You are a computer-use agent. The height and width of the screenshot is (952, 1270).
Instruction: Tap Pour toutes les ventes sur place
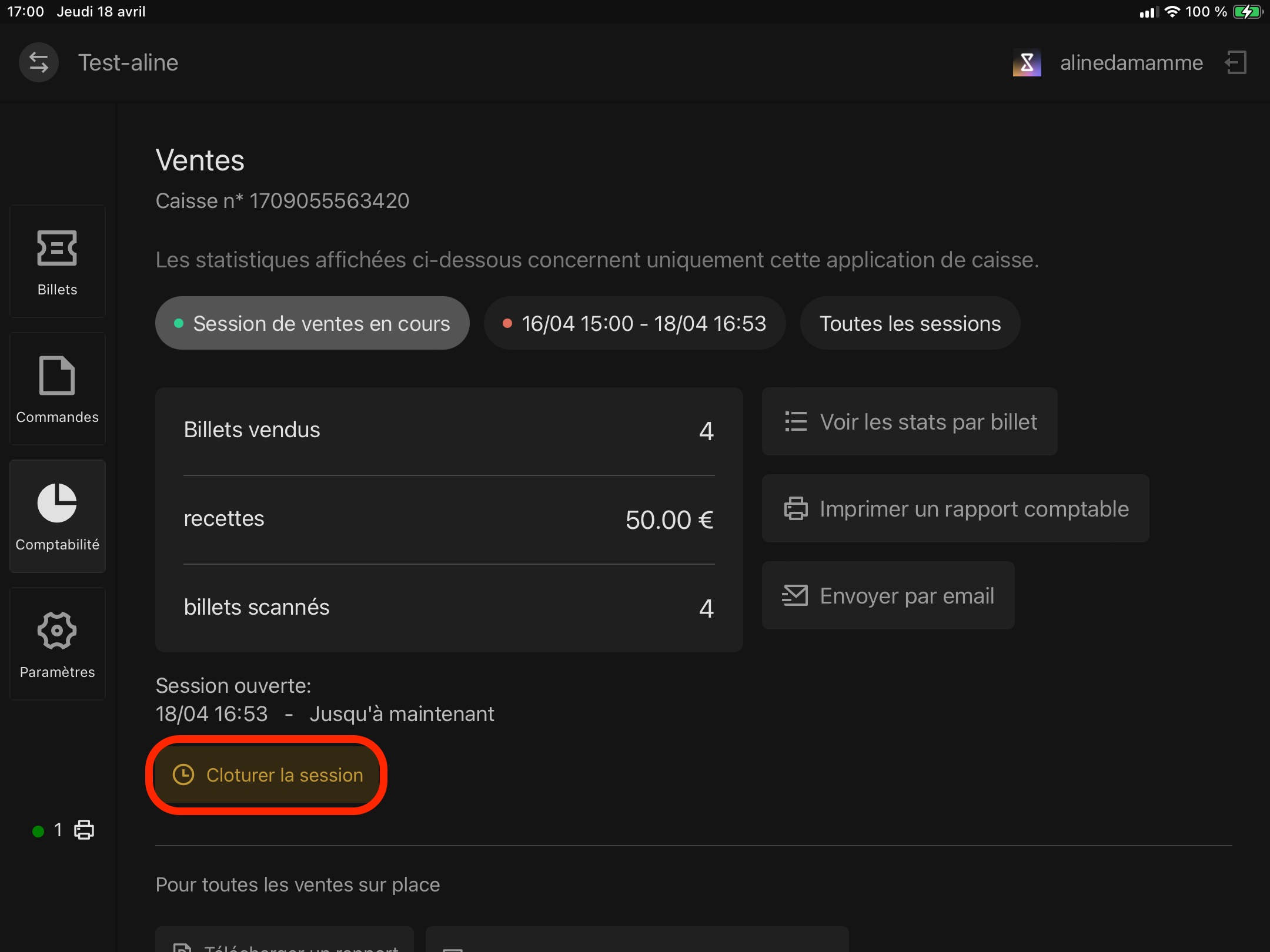[298, 884]
